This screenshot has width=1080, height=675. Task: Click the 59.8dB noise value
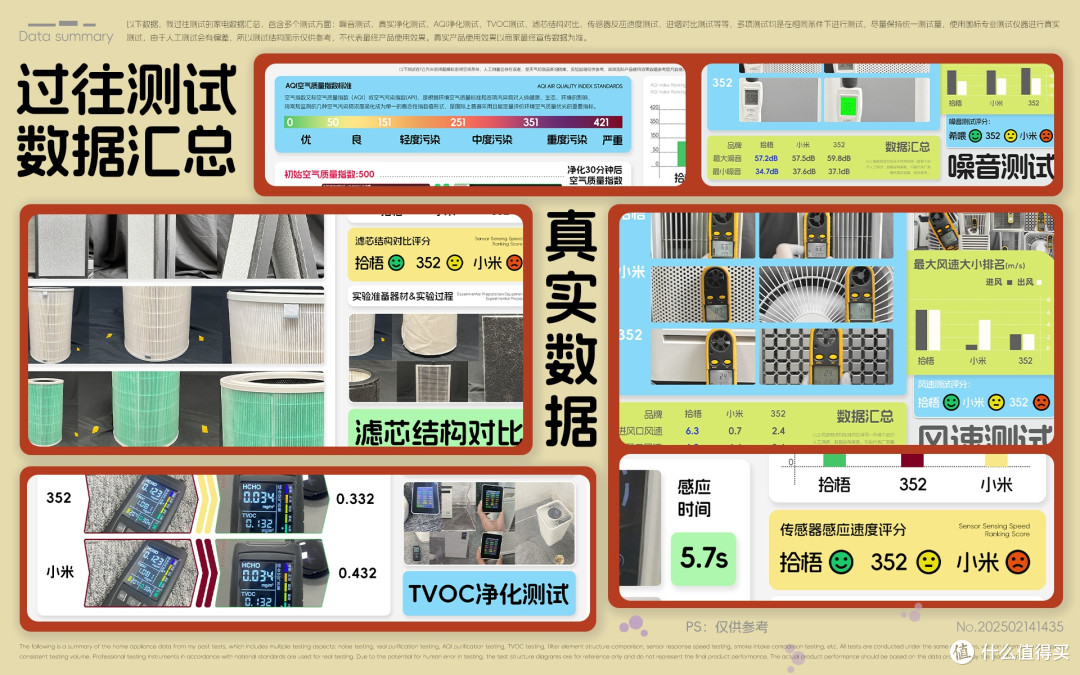838,158
